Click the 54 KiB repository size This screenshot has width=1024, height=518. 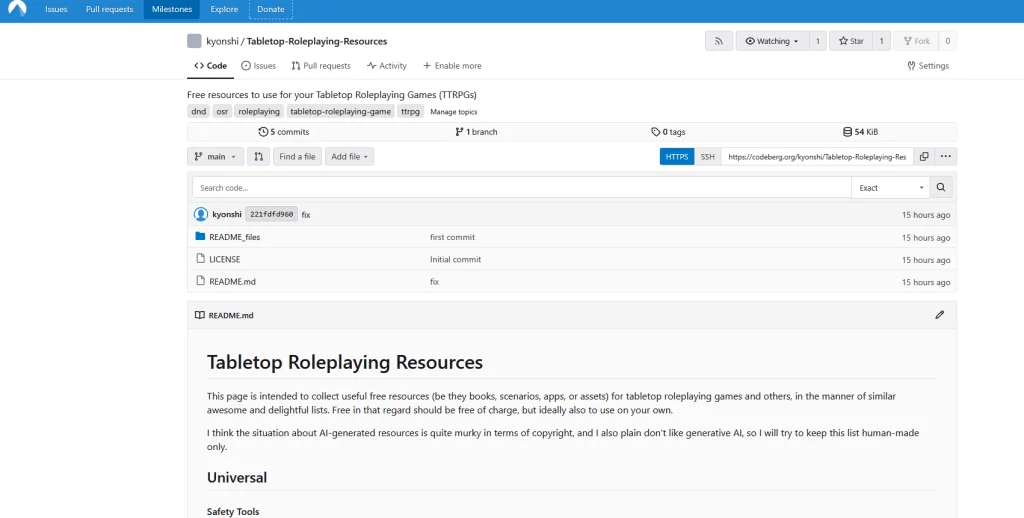(x=860, y=132)
